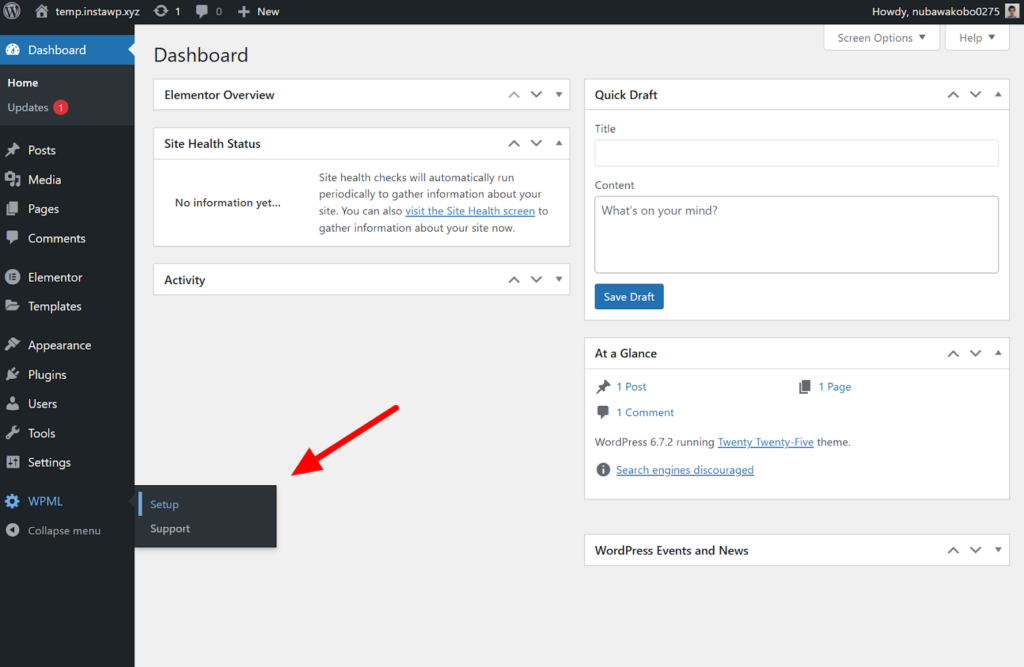
Task: Toggle the Quick Draft panel closed
Action: tap(998, 95)
